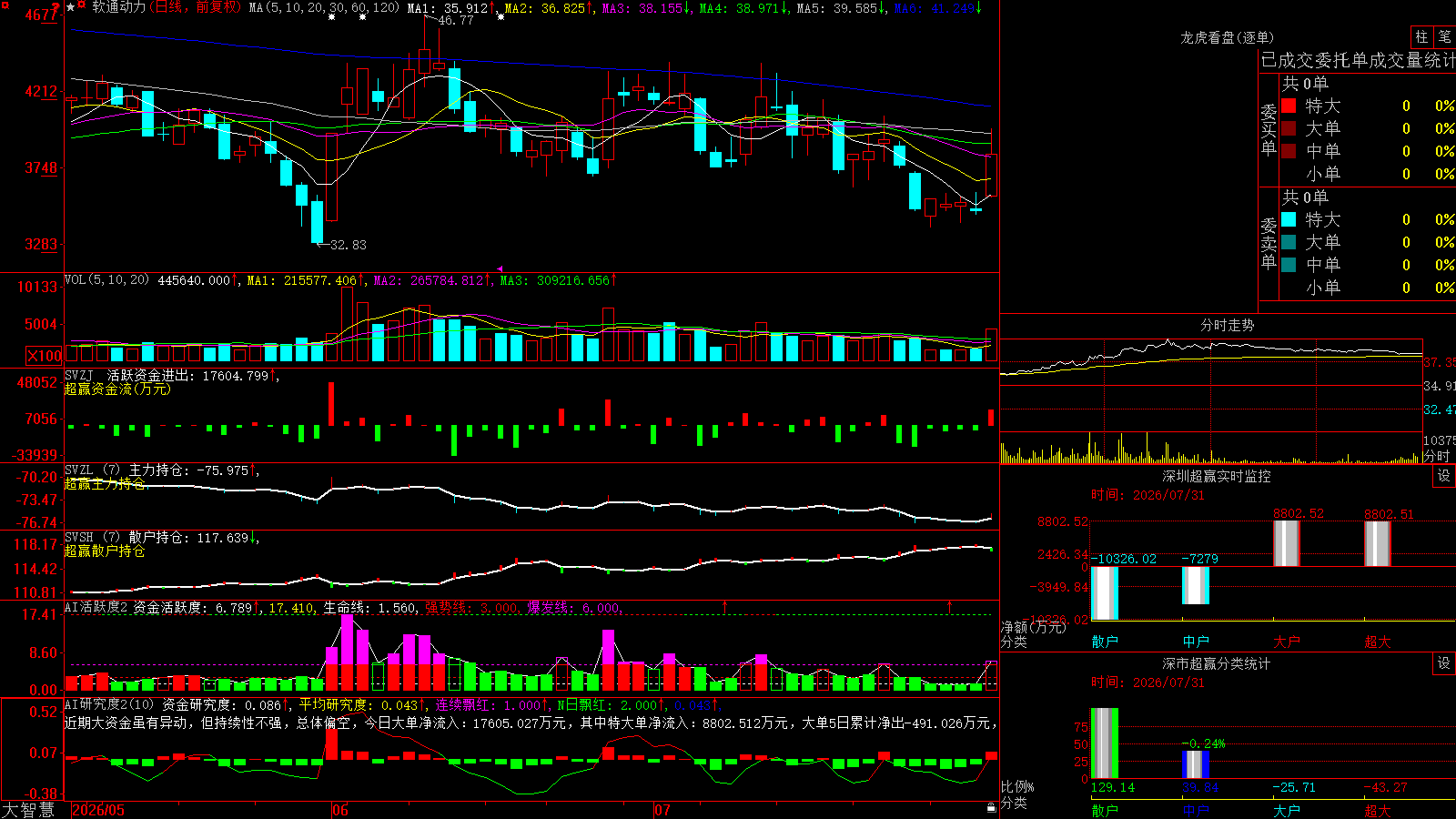Click the X100 volume multiplier box

point(44,356)
